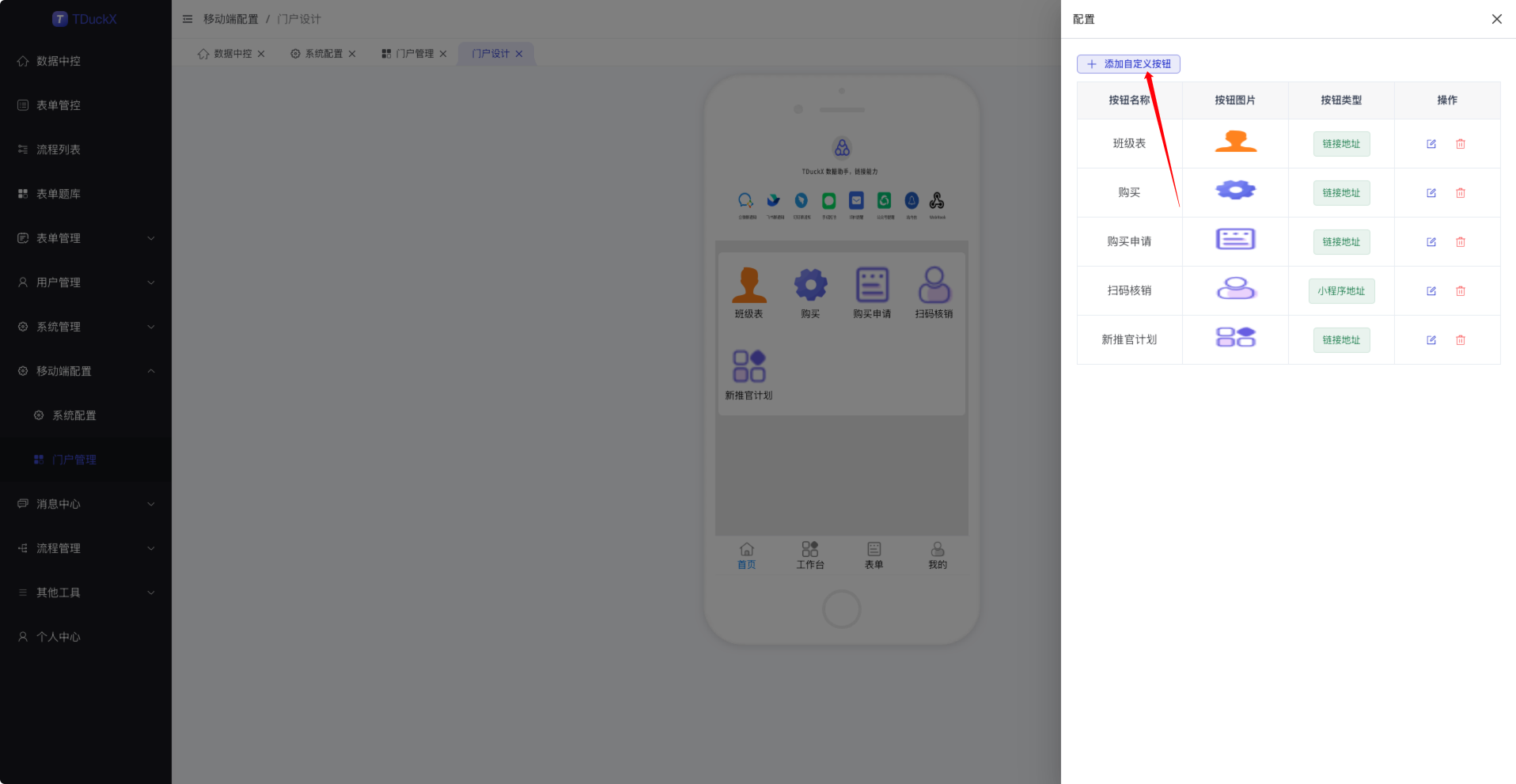Select 首页 in the phone bottom bar

(746, 555)
